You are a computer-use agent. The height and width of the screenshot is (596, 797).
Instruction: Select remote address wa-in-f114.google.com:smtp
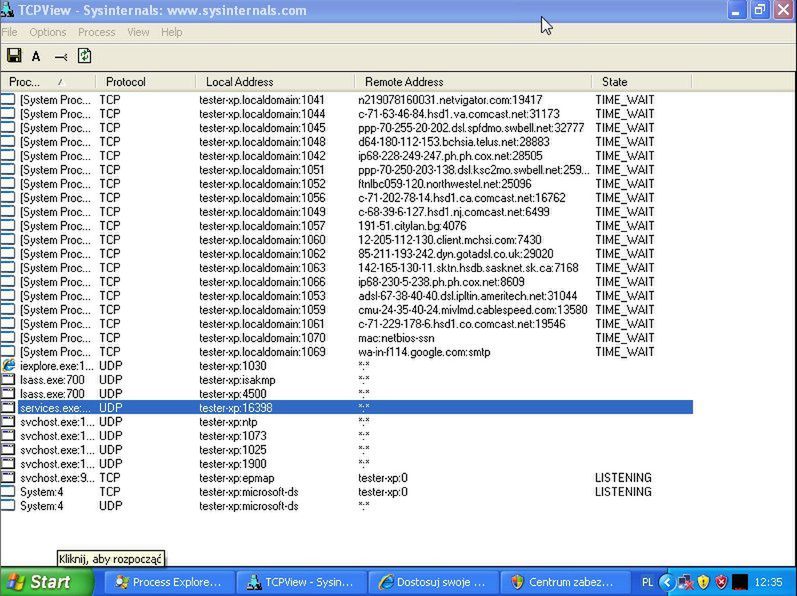[424, 352]
